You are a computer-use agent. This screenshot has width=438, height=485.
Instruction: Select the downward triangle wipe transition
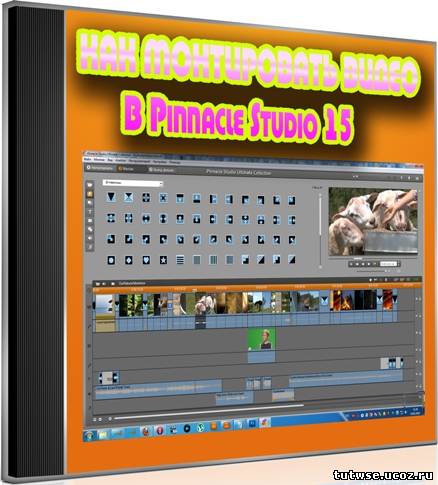click(x=111, y=197)
